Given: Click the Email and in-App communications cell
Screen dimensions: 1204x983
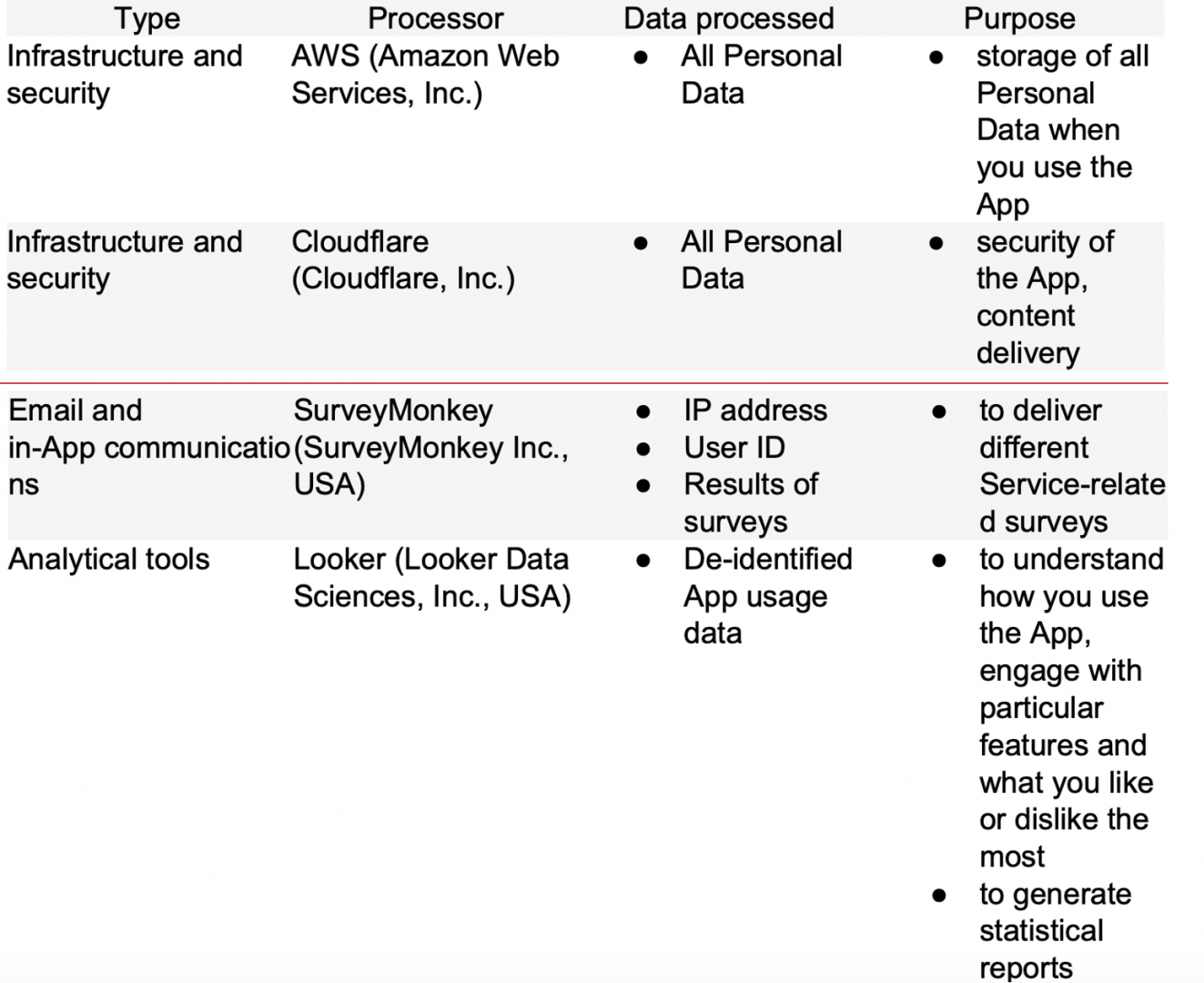Looking at the screenshot, I should click(x=146, y=447).
